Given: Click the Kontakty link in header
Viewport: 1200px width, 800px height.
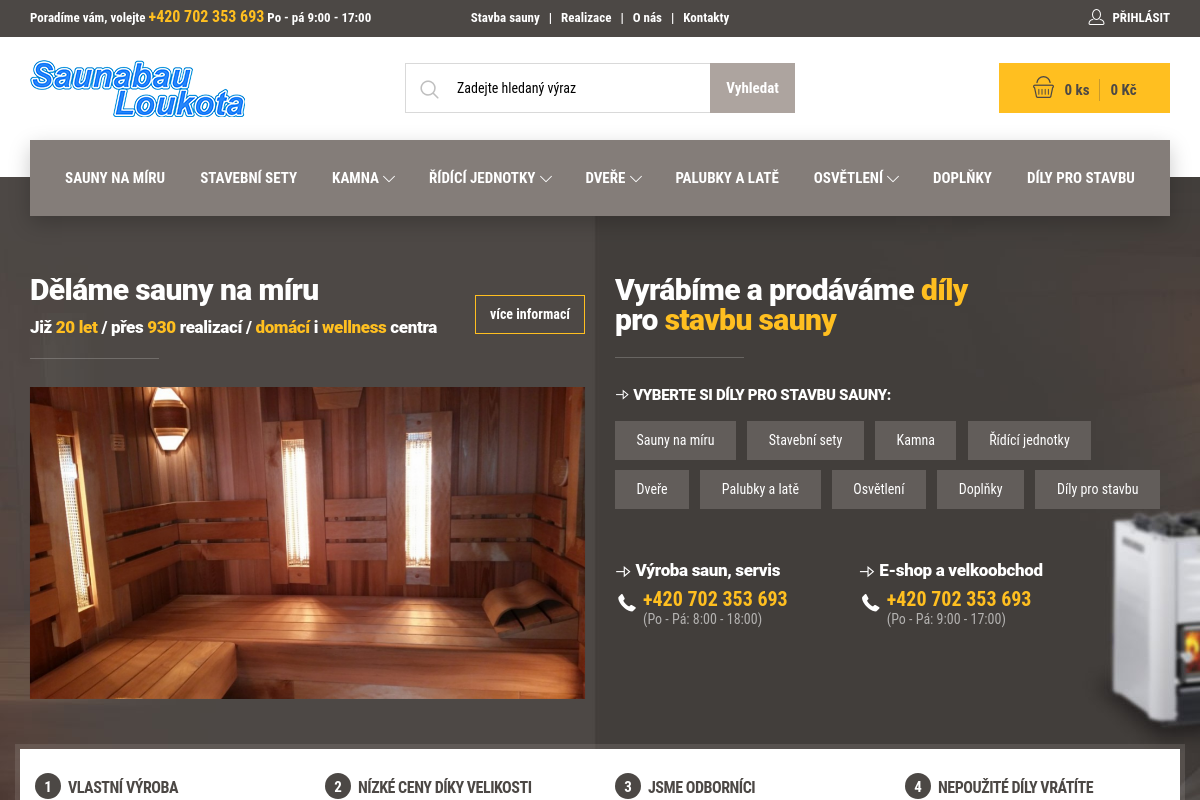Looking at the screenshot, I should 706,18.
